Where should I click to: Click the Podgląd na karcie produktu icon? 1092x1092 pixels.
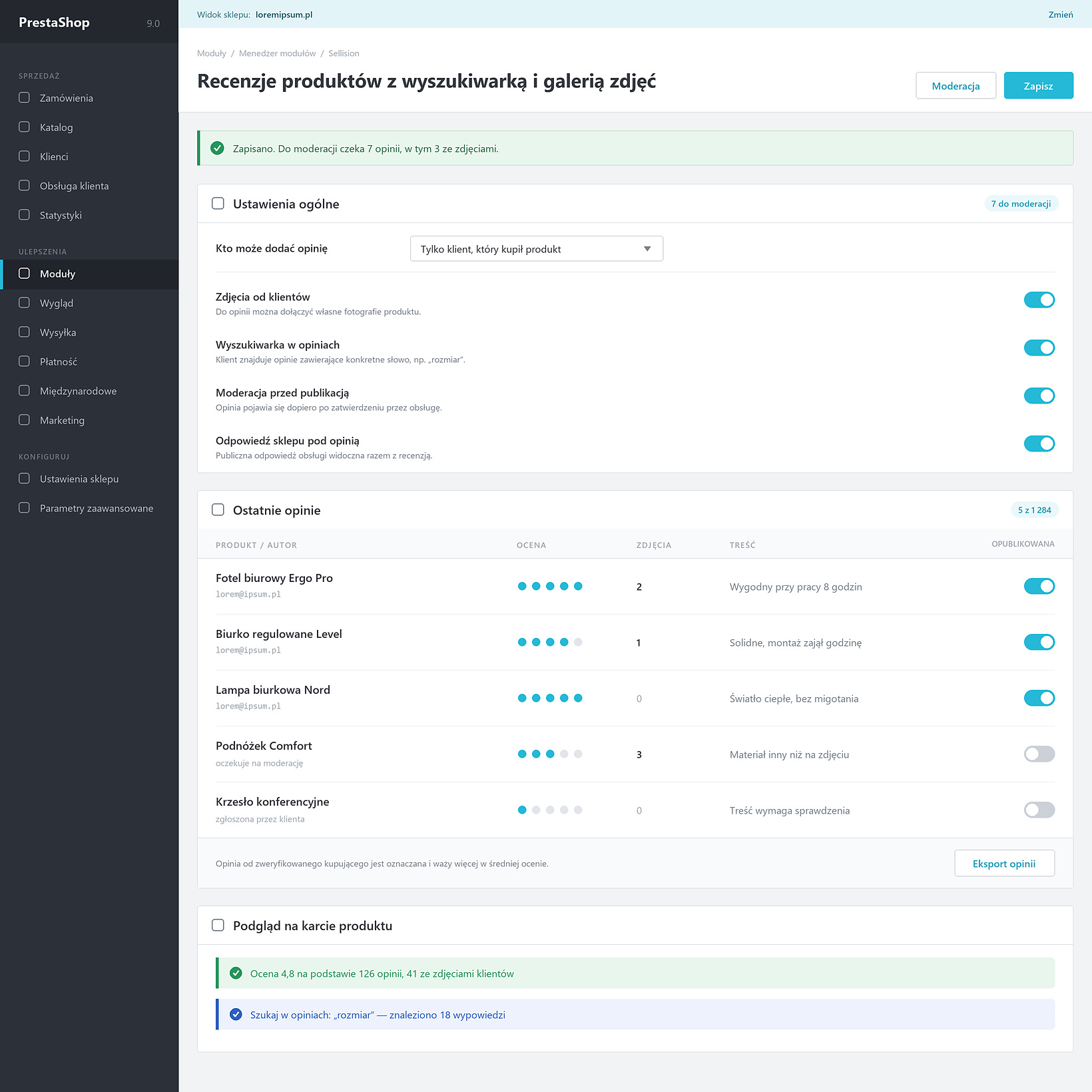pos(218,926)
